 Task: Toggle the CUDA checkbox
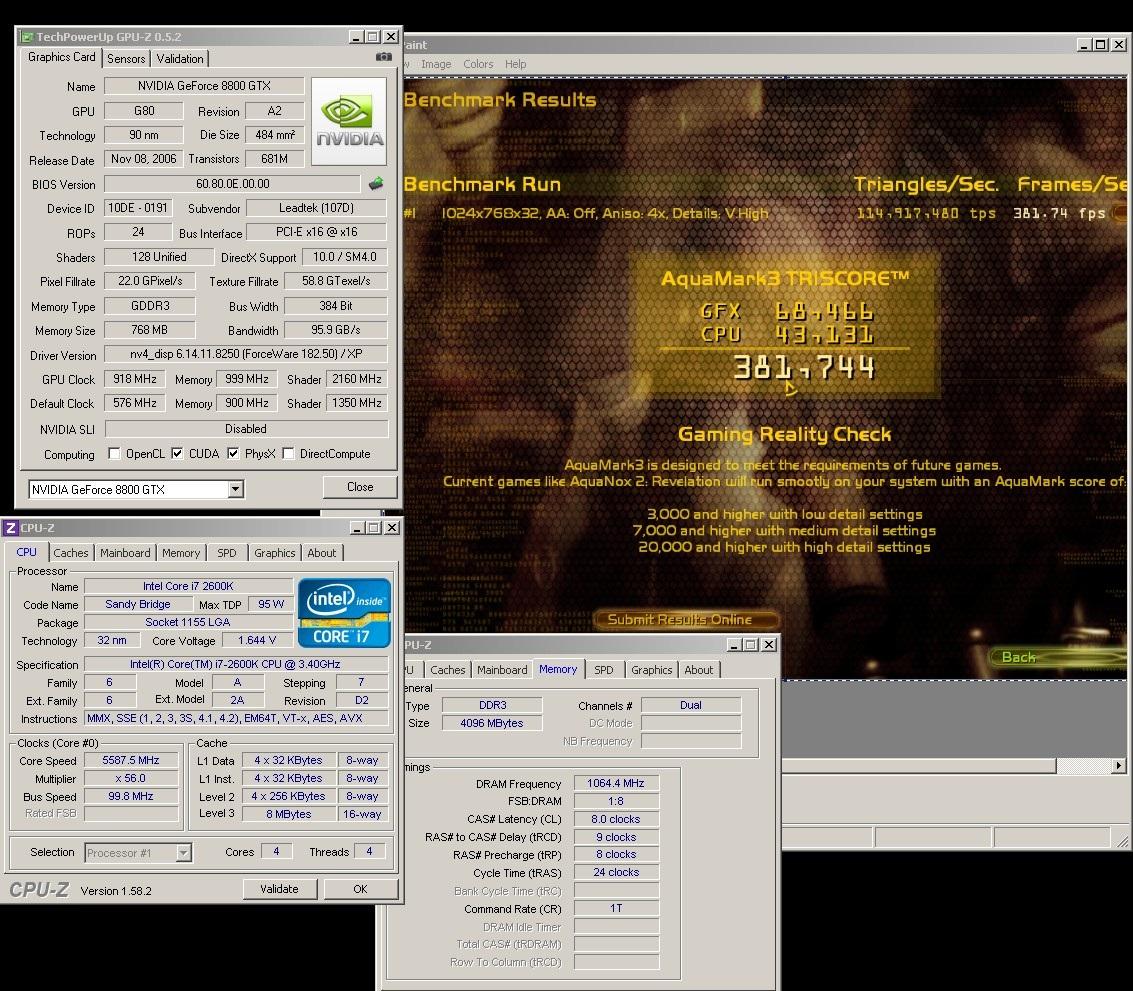[x=176, y=453]
